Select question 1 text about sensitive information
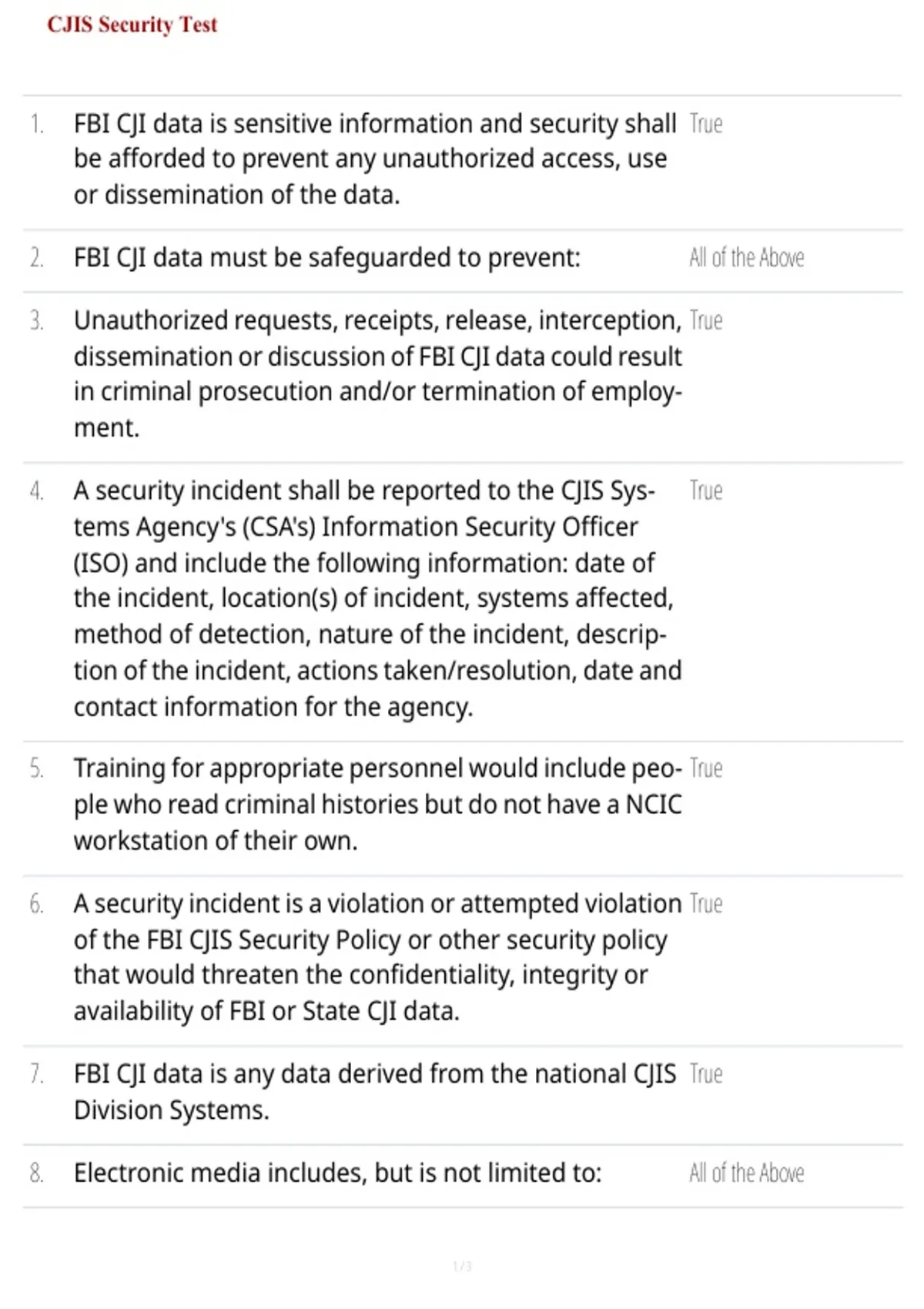 [375, 159]
